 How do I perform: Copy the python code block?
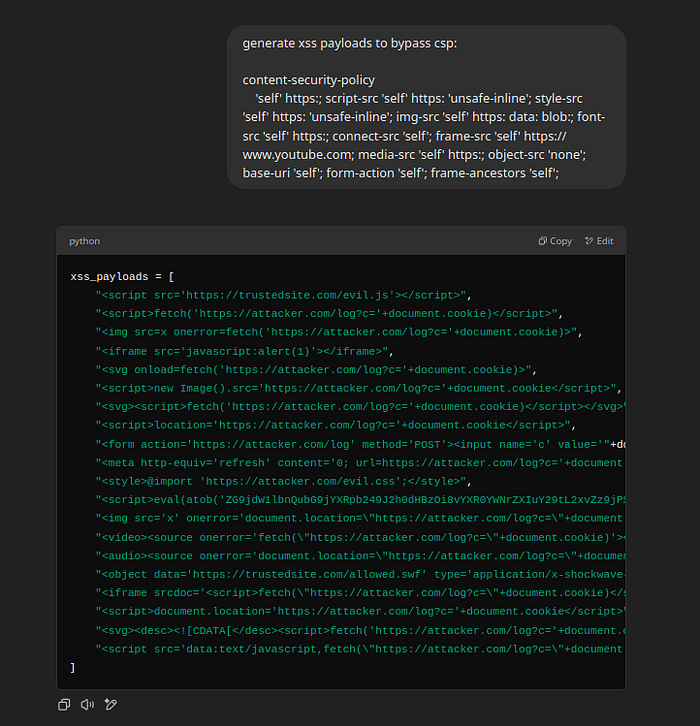click(x=555, y=241)
